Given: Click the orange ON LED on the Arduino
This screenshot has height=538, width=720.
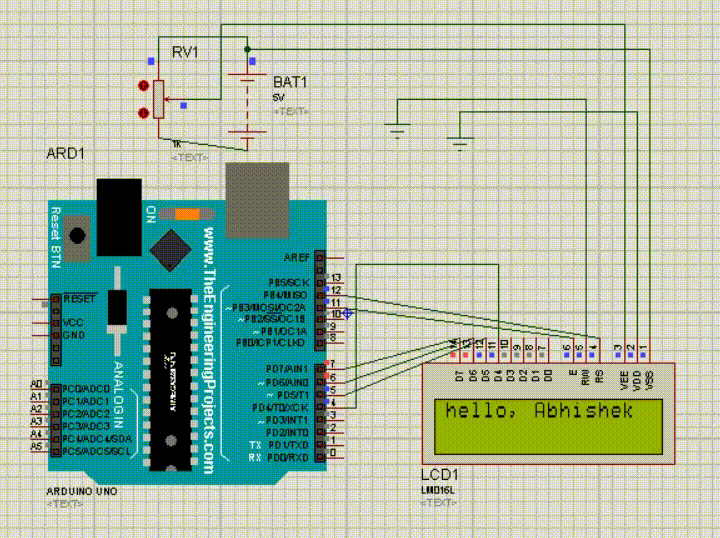Looking at the screenshot, I should tap(187, 214).
